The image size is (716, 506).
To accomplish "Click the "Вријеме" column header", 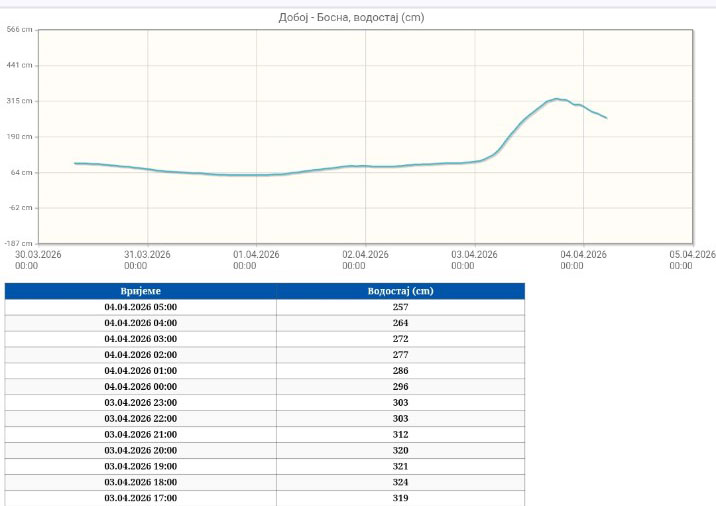I will tap(140, 291).
